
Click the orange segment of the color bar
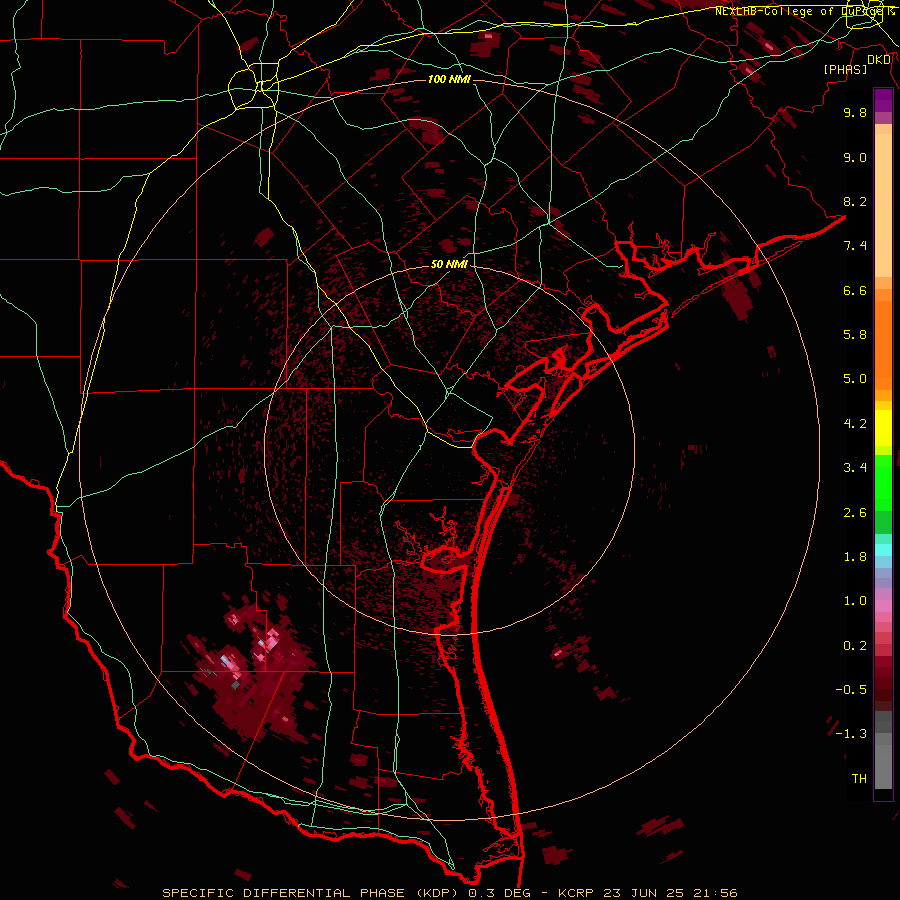(x=883, y=346)
